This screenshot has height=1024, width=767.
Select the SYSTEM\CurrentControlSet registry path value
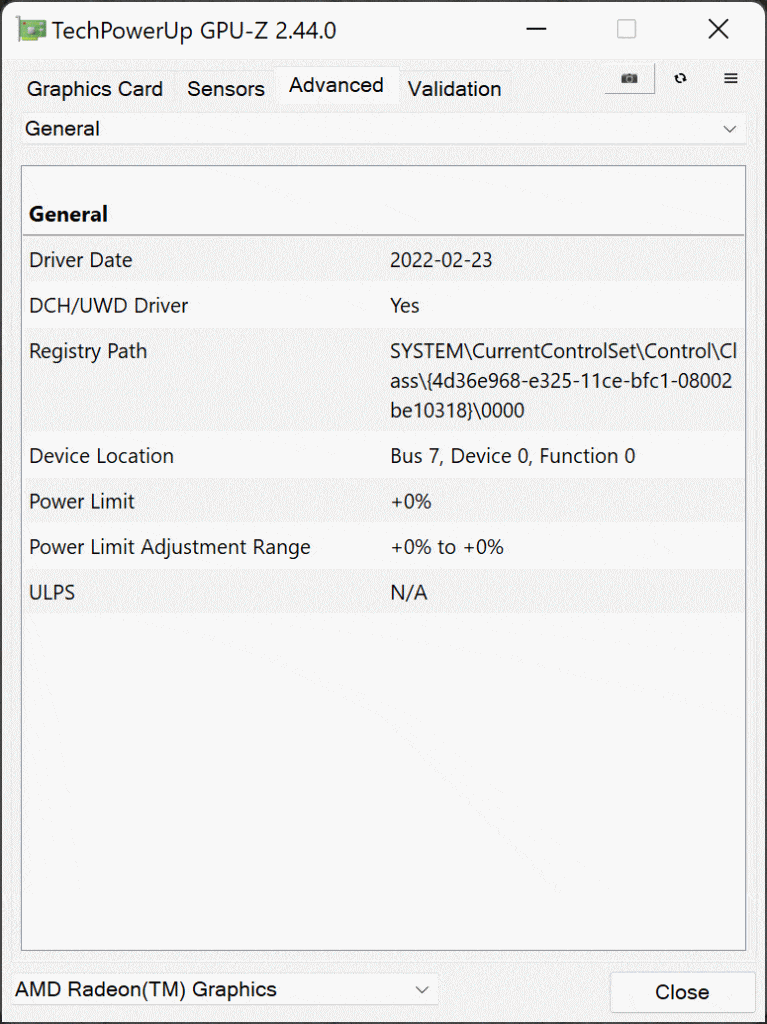tap(563, 381)
